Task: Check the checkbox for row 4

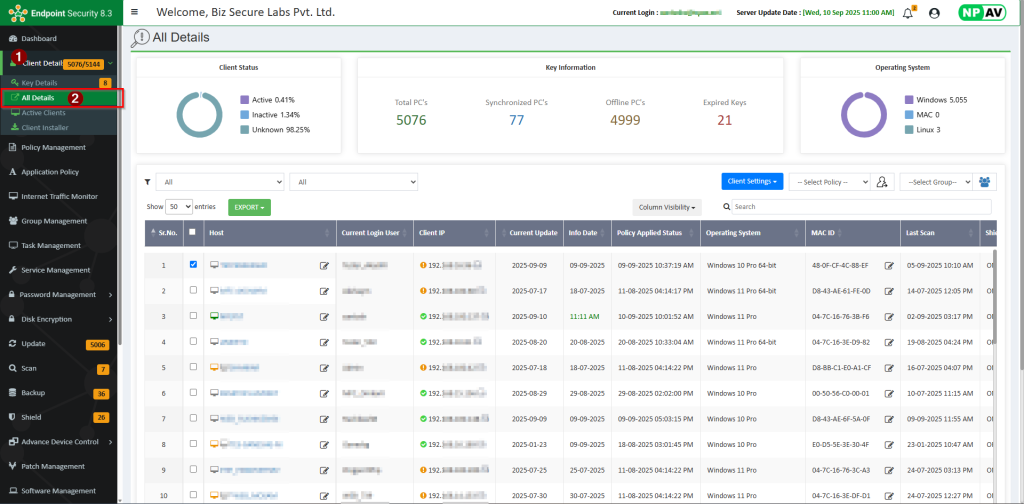Action: point(193,341)
